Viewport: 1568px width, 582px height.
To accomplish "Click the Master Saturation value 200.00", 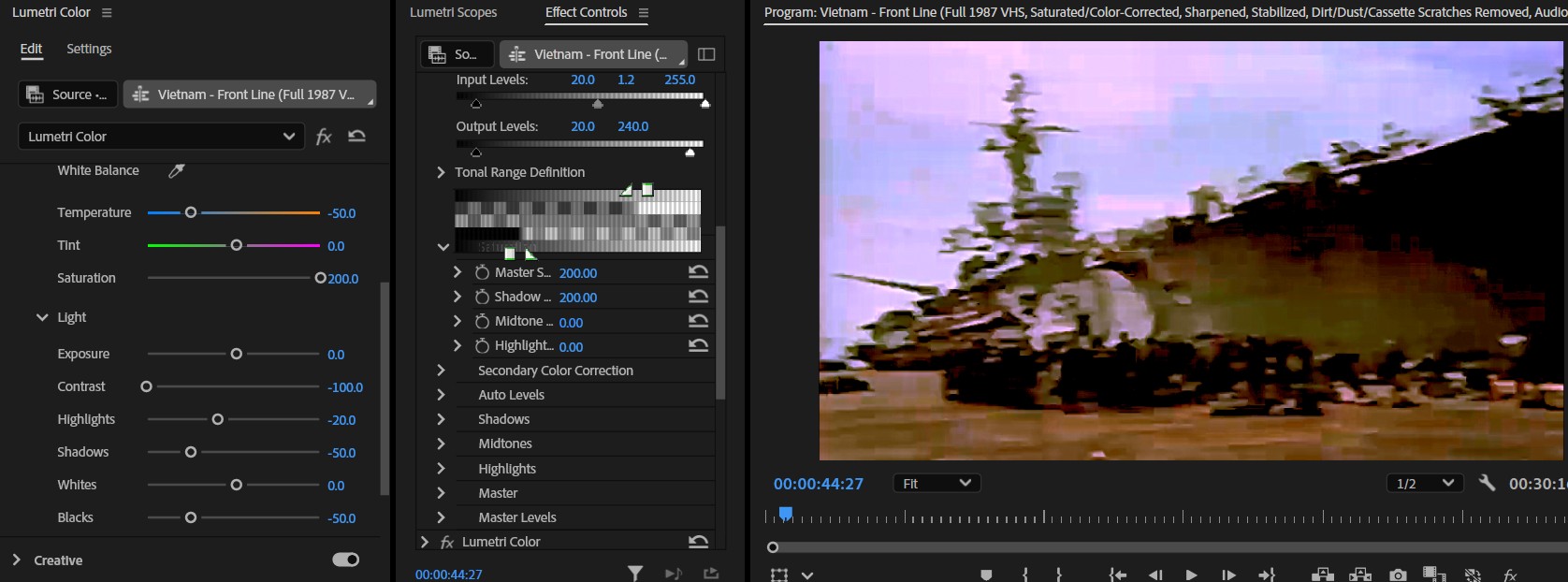I will [578, 273].
